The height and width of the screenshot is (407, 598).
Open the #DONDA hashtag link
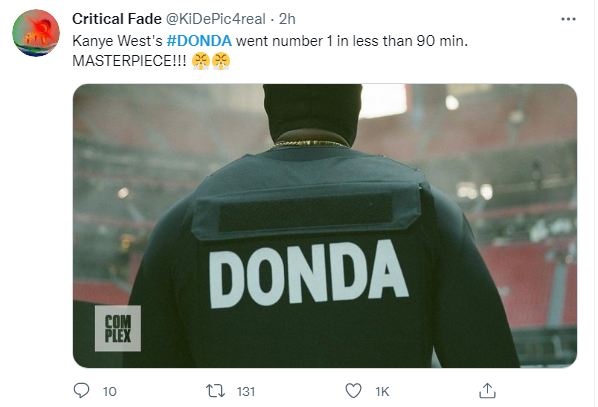199,40
